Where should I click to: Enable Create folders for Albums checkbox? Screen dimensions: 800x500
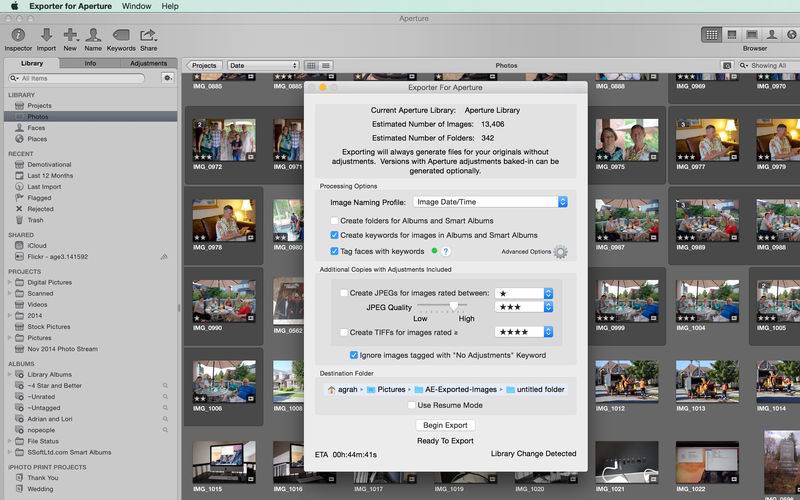(x=335, y=221)
